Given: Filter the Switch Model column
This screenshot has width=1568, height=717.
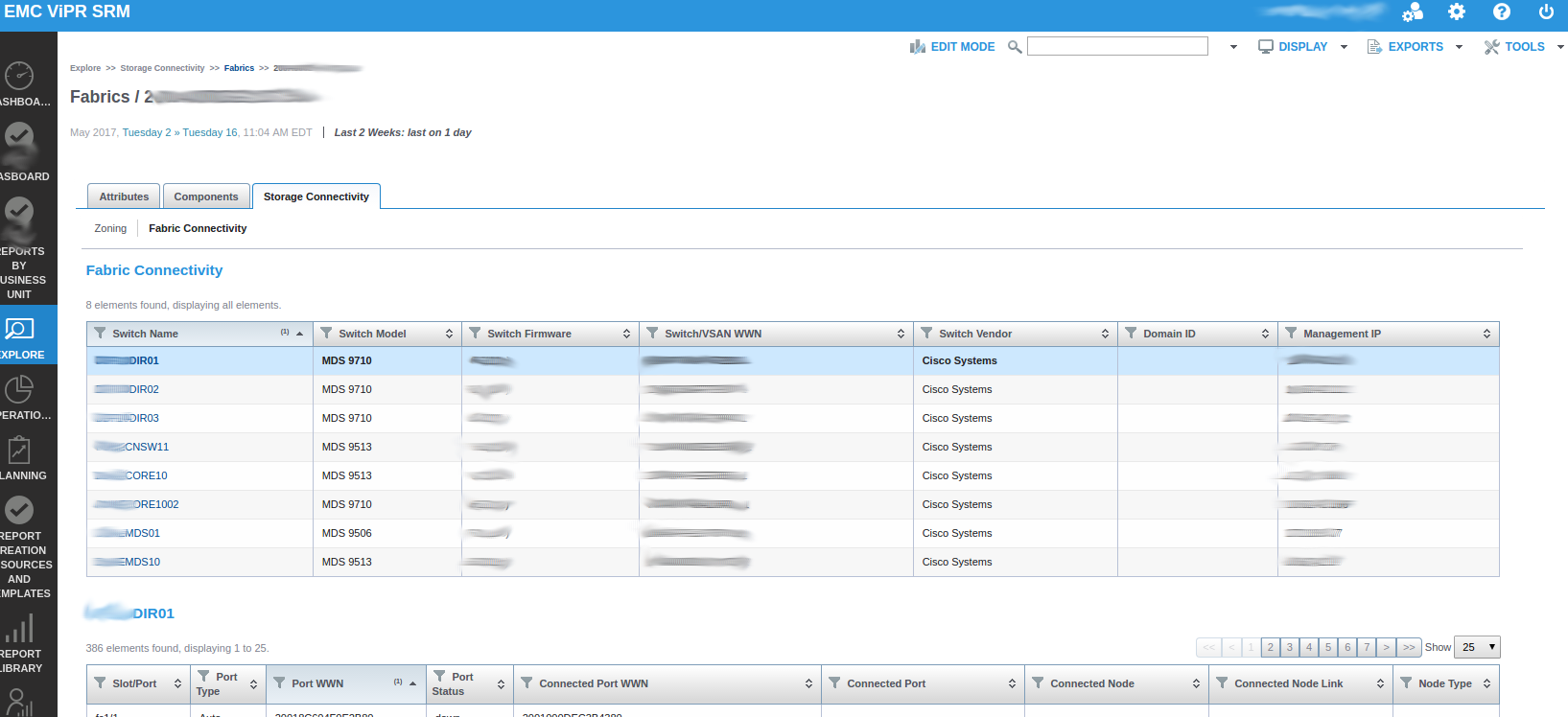Looking at the screenshot, I should coord(326,333).
